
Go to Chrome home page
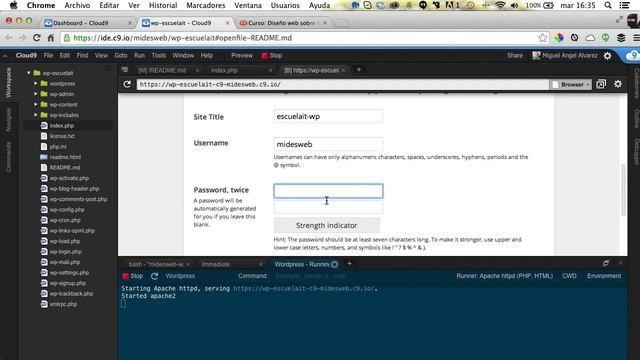51,38
